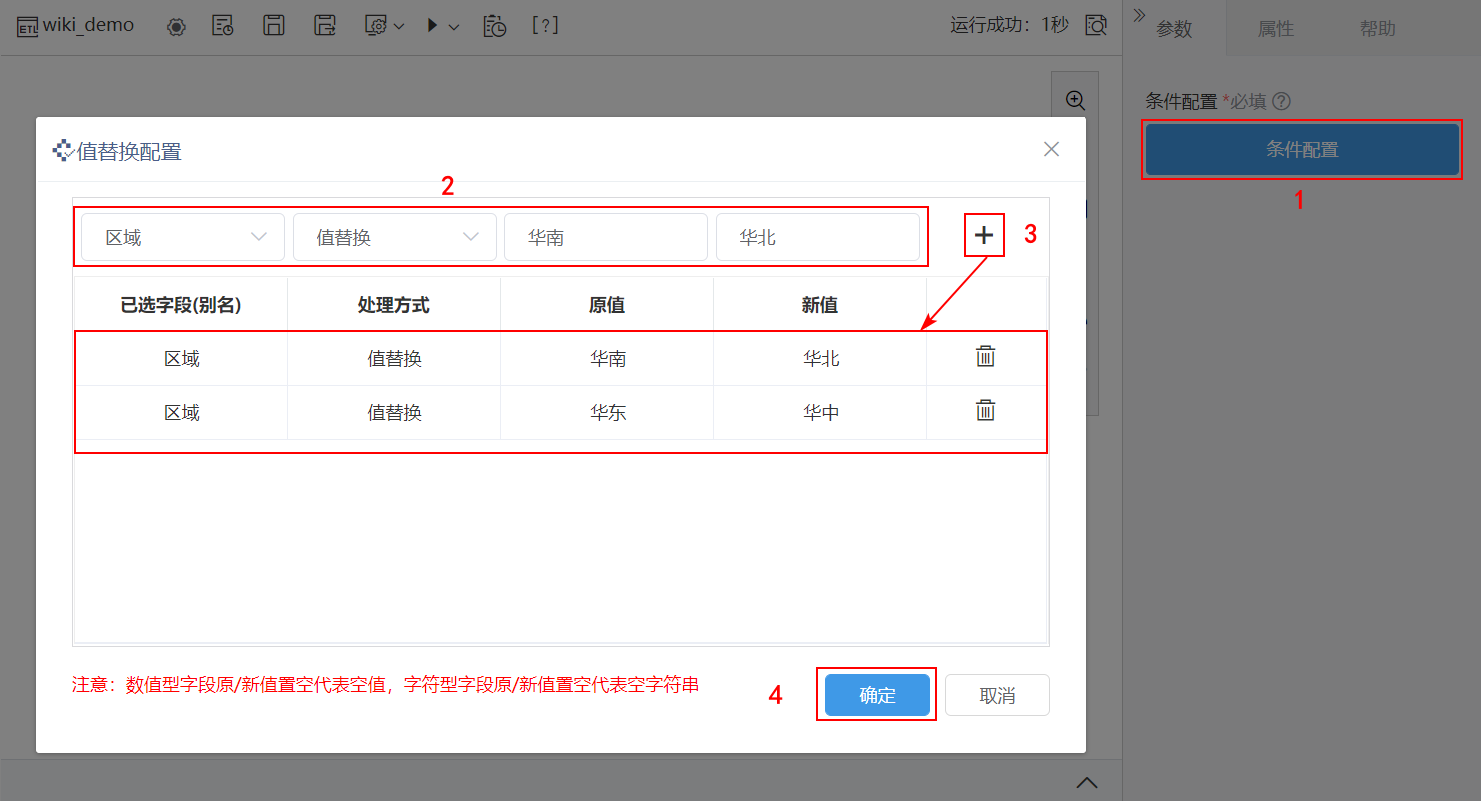
Task: Expand the bottom panel with the up chevron
Action: pos(1087,782)
